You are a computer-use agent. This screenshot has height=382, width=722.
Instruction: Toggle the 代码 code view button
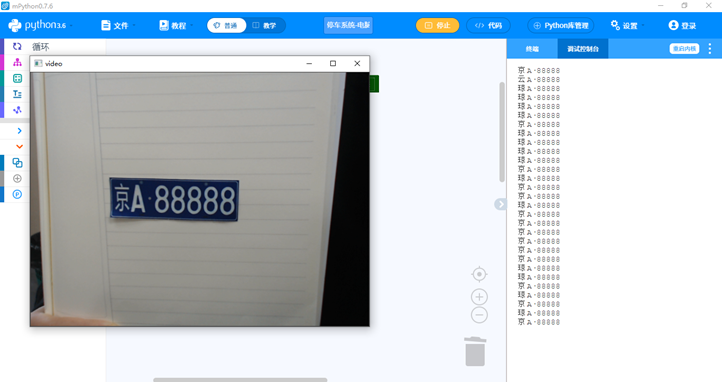point(489,25)
